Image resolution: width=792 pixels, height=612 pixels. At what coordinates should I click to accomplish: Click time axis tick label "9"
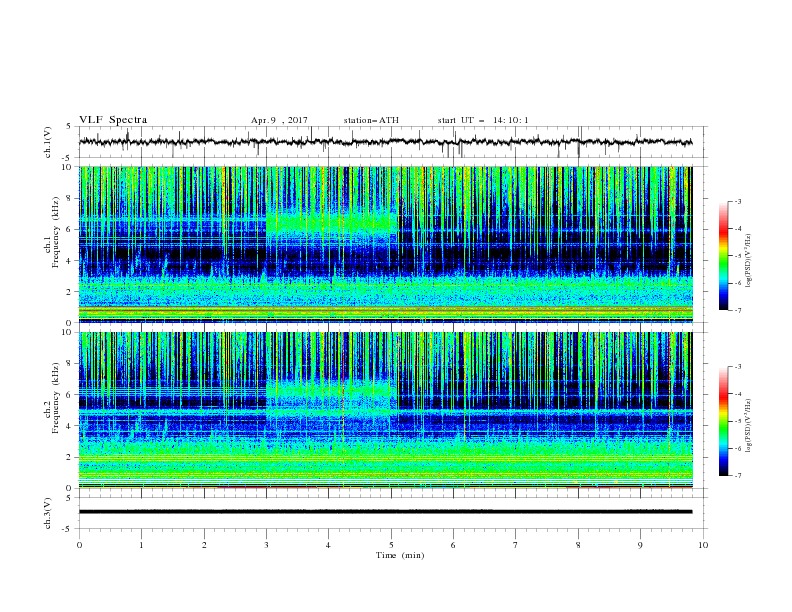point(640,545)
